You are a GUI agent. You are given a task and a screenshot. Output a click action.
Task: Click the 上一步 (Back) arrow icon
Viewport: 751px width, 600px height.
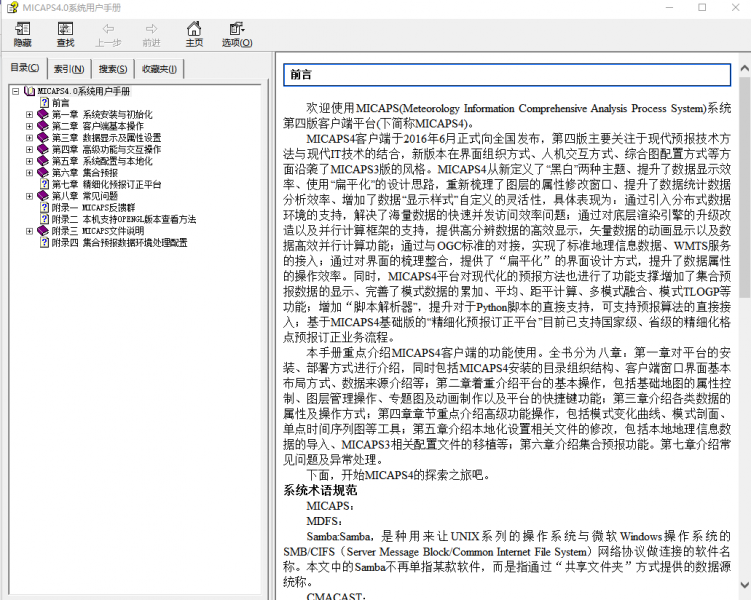click(x=108, y=30)
